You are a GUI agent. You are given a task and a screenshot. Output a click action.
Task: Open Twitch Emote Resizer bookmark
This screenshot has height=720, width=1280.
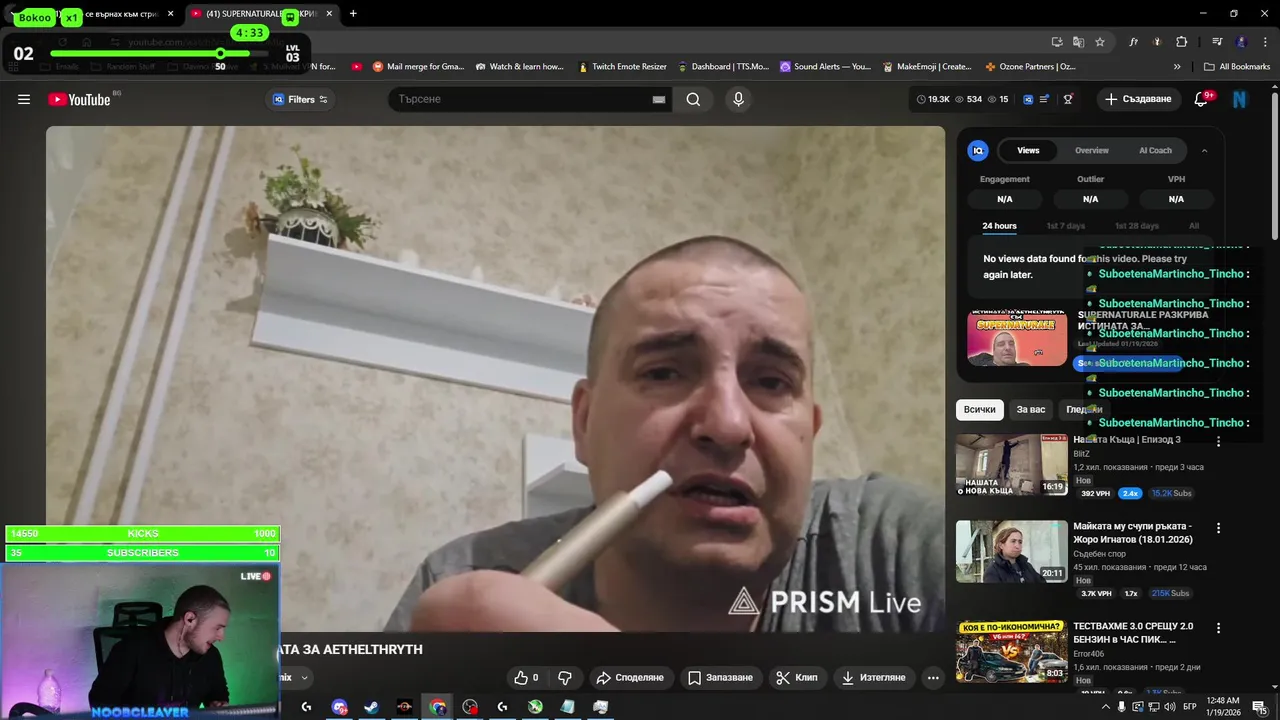622,67
